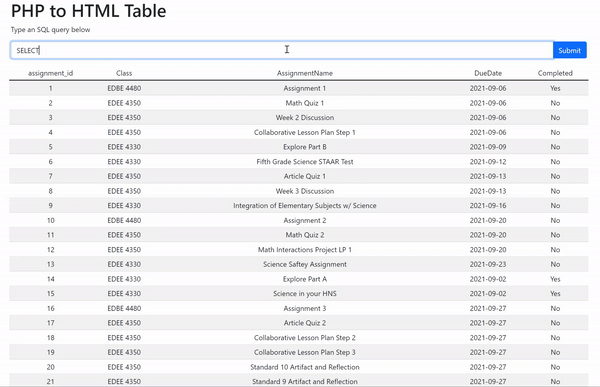
Task: Select the 'Week 3 Discussion' cell
Action: pos(305,191)
